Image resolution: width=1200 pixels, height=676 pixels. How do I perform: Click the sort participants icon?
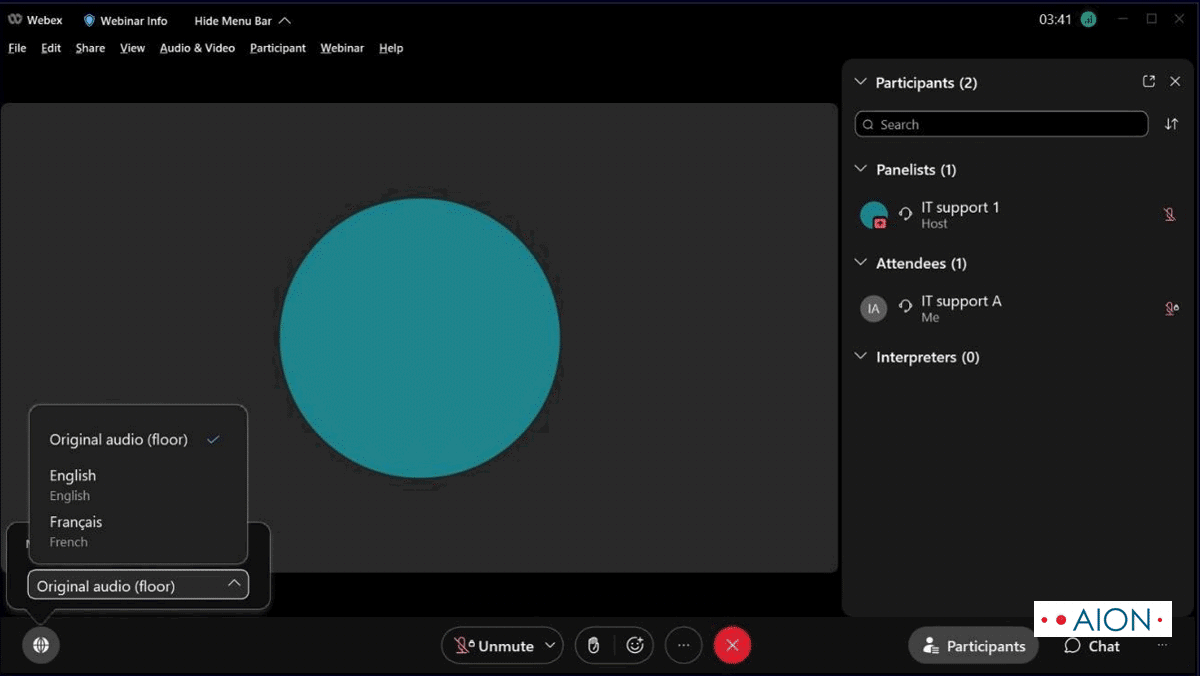point(1172,124)
